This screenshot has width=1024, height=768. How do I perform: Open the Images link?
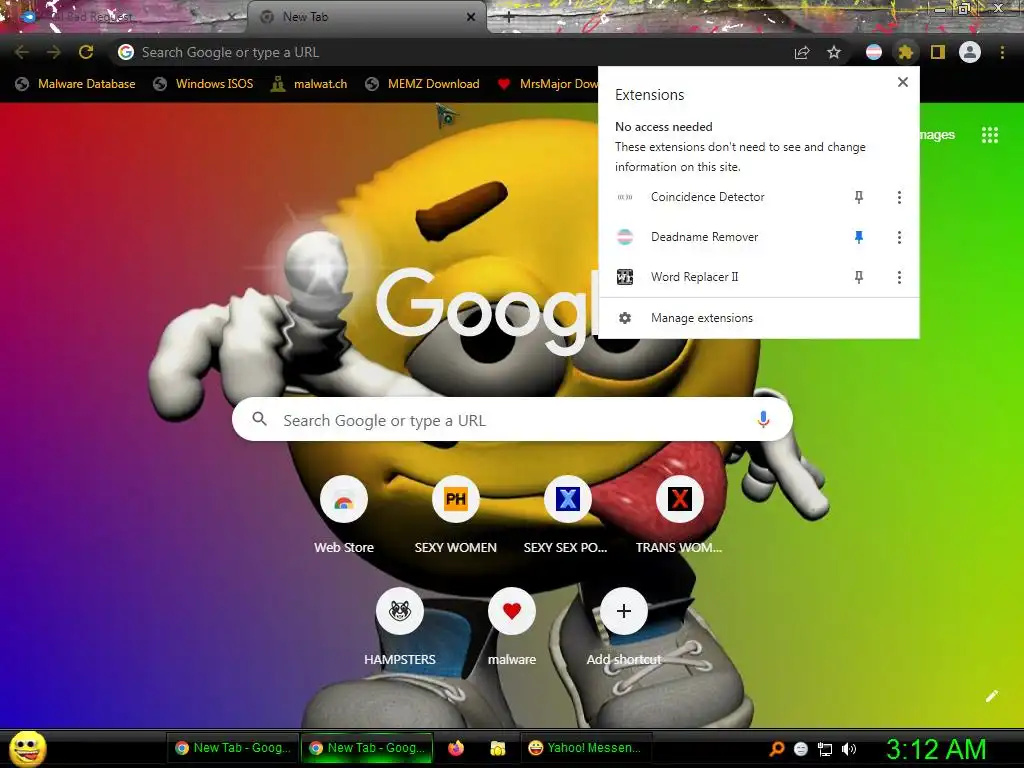(x=937, y=135)
